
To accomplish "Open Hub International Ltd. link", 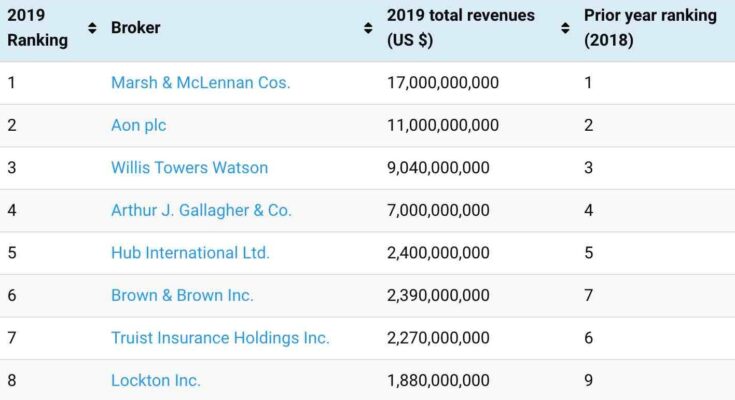I will coord(190,253).
